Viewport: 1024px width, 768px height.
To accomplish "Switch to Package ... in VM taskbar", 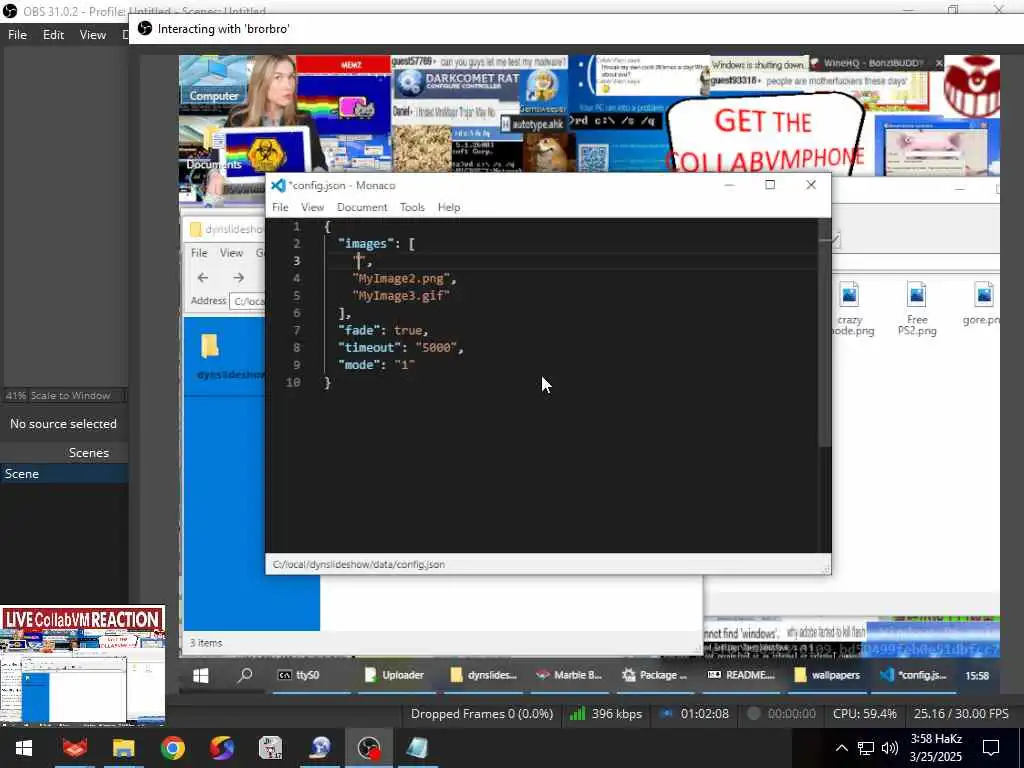I will click(655, 675).
